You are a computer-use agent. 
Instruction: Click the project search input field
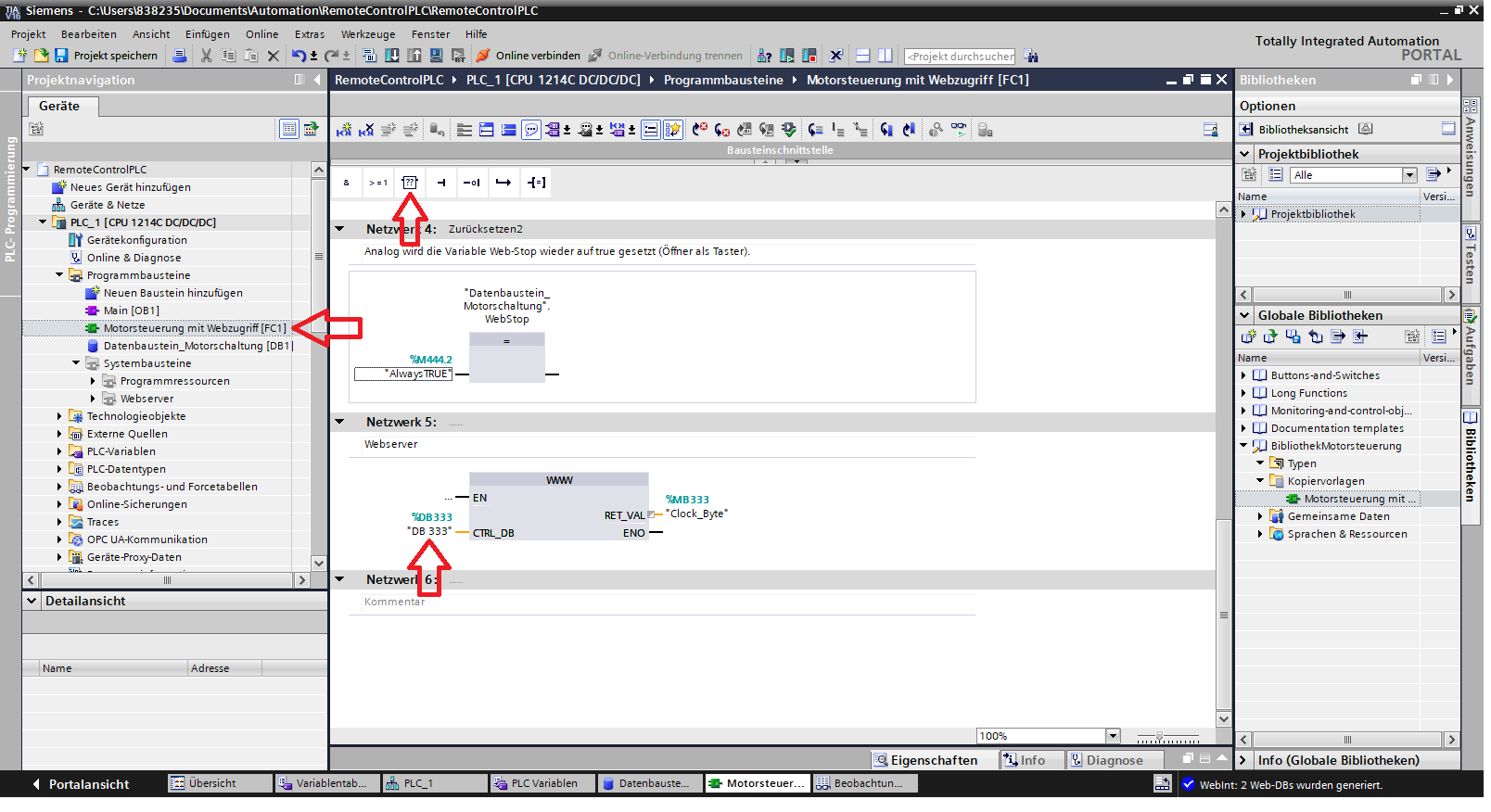tap(960, 56)
